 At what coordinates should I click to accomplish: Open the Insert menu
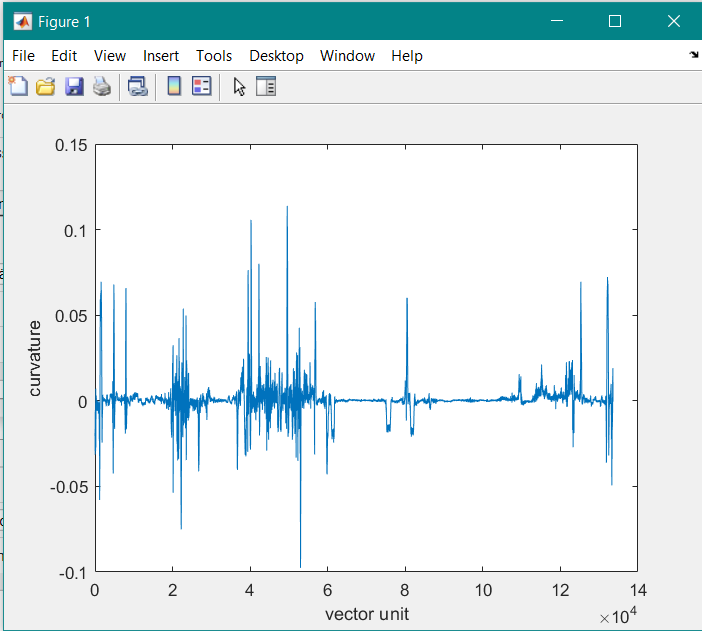tap(161, 56)
